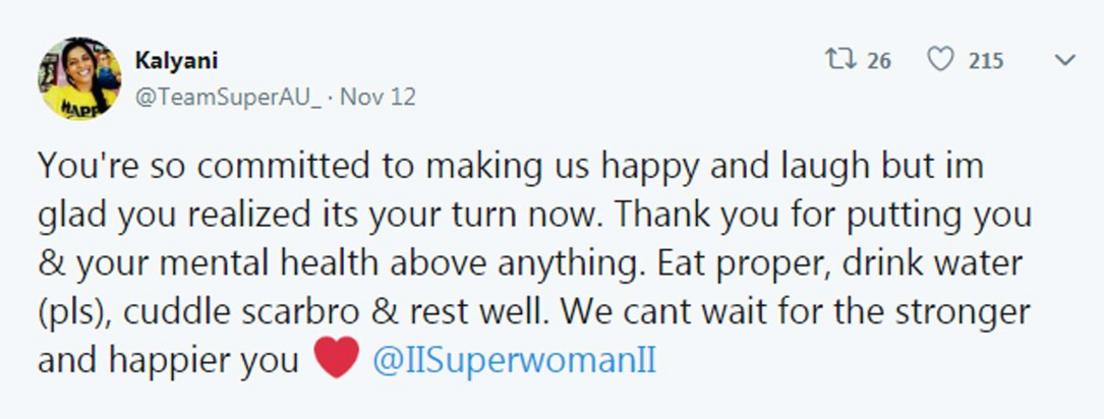Click the line starting "(pls), cuddle scarbro"
This screenshot has height=419, width=1104.
tap(534, 313)
